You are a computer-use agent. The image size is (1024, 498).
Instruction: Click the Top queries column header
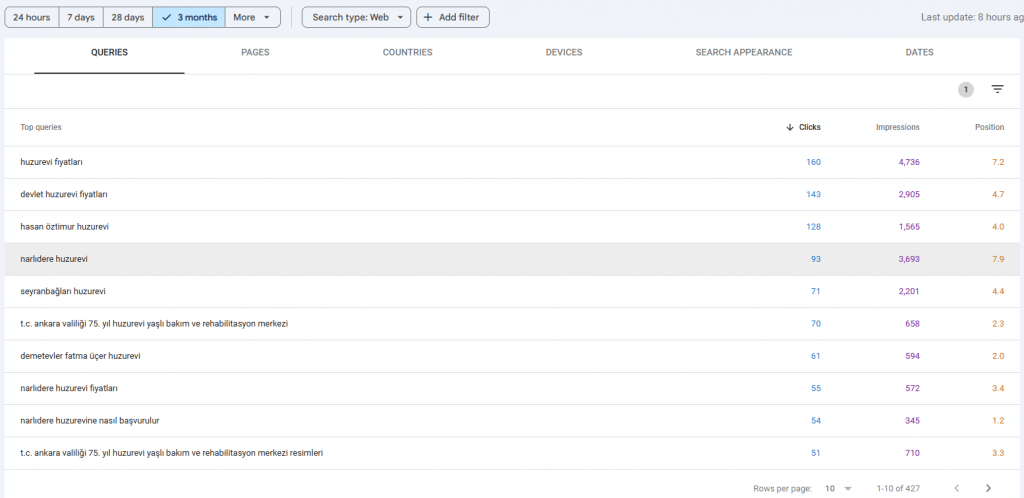[x=41, y=127]
